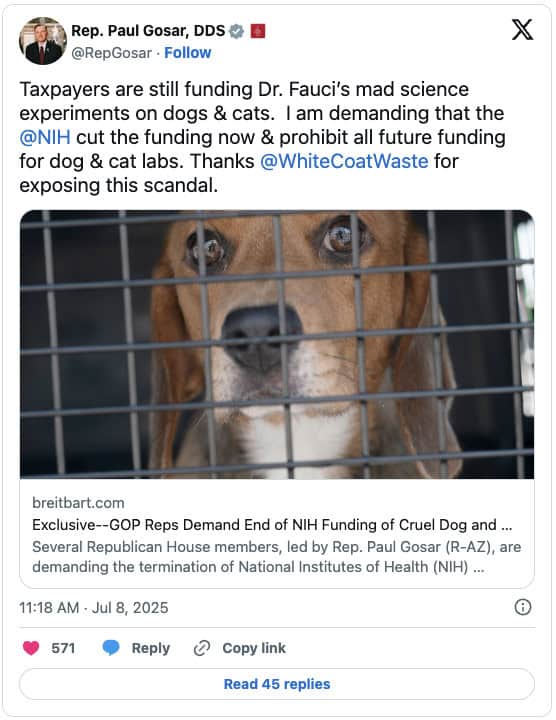Viewport: 556px width, 720px height.
Task: Open Rep. Paul Gosar's profile photo
Action: (43, 41)
